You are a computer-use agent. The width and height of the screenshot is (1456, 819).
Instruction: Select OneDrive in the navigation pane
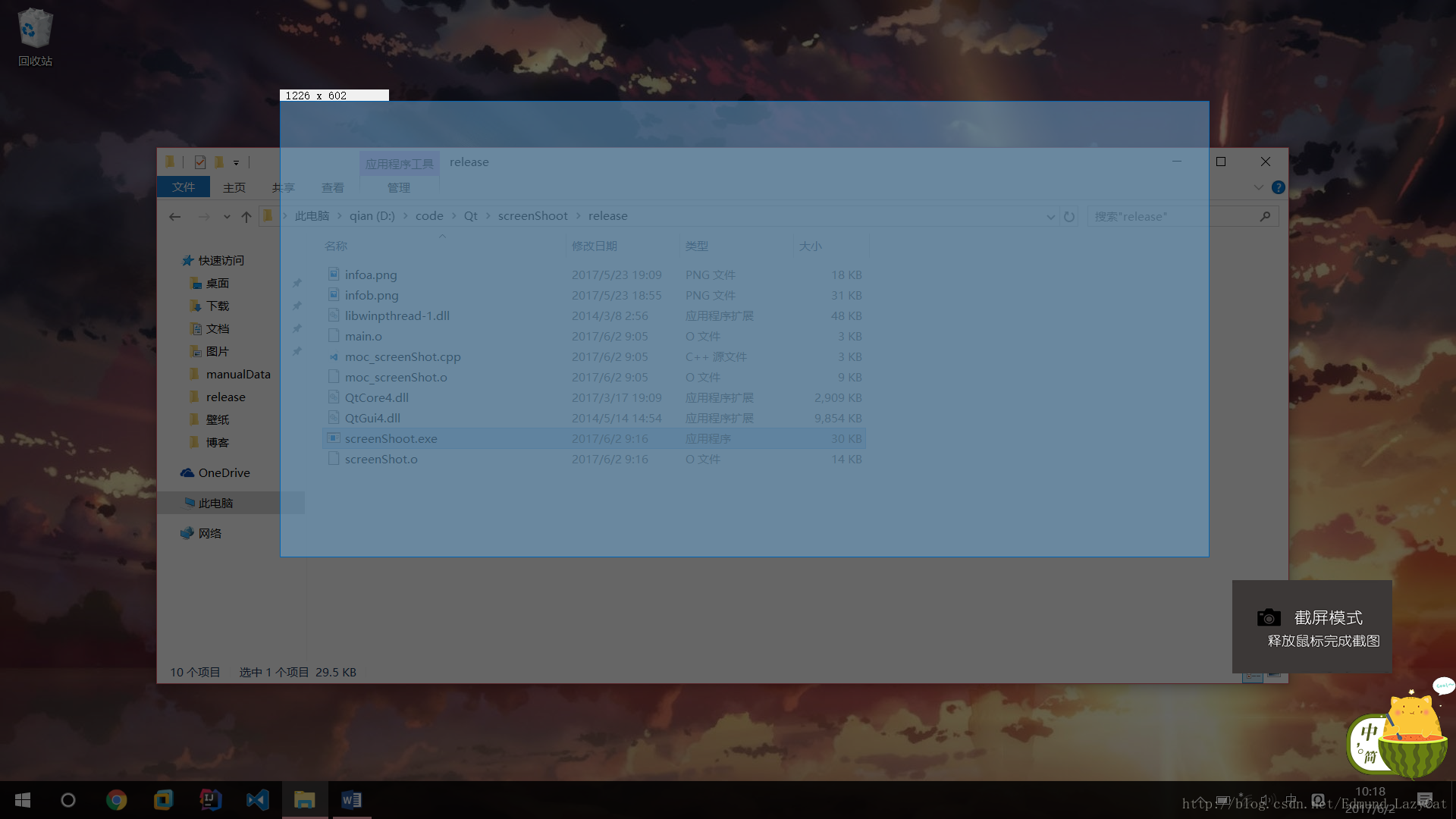click(x=224, y=472)
